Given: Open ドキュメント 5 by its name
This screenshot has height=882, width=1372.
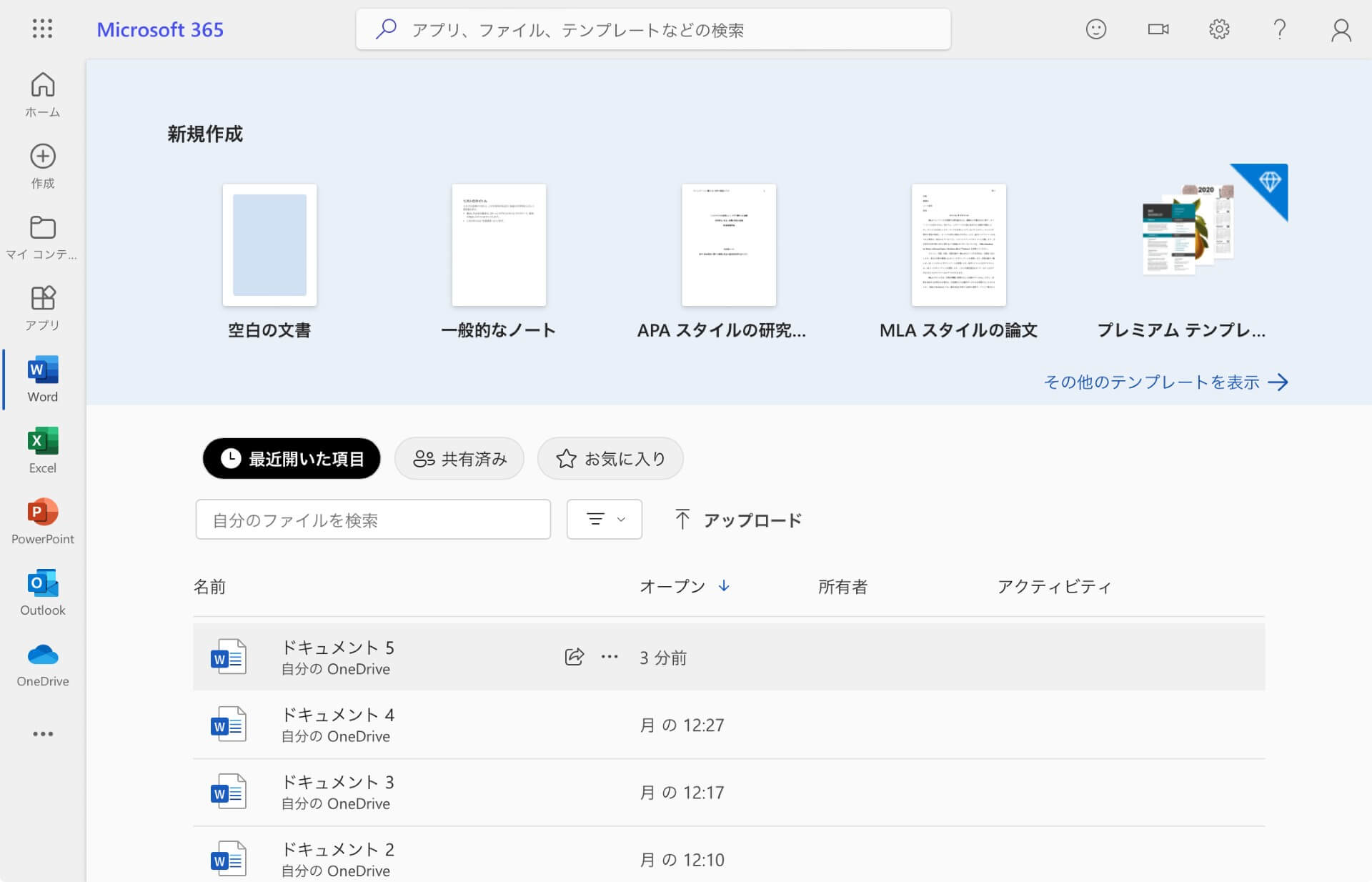Looking at the screenshot, I should [338, 648].
